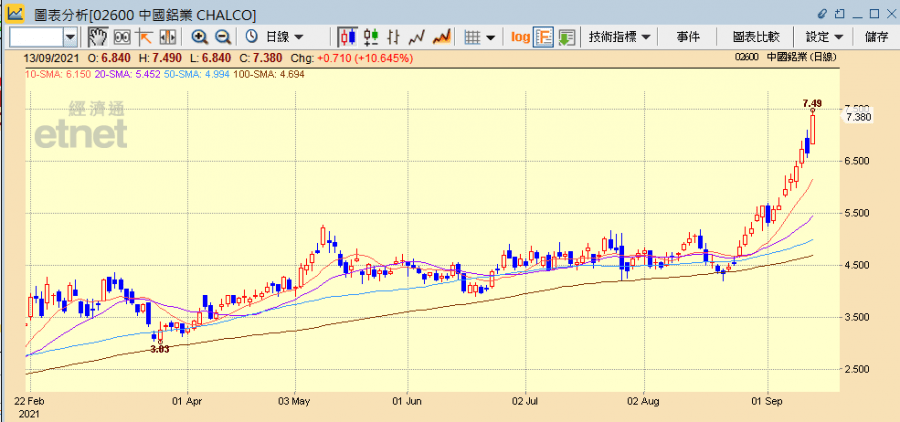The height and width of the screenshot is (422, 900).
Task: Click the zoom out magnifier icon
Action: click(222, 37)
